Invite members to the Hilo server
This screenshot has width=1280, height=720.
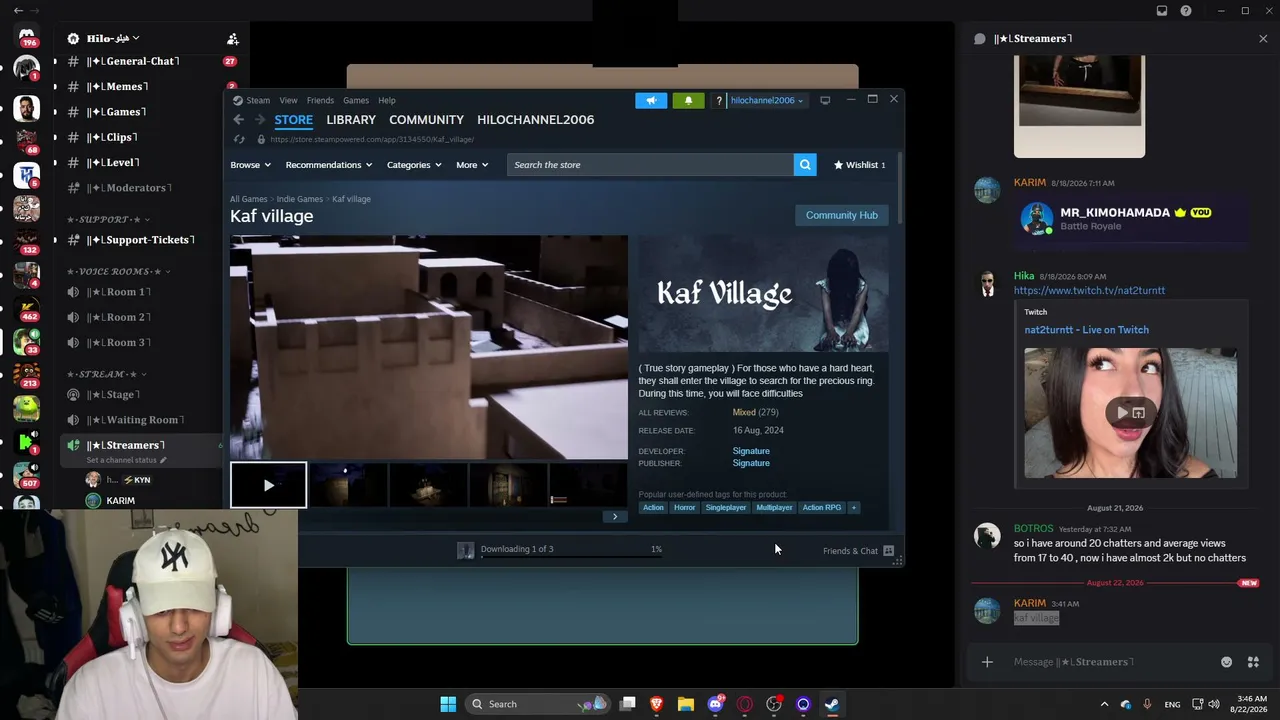233,39
